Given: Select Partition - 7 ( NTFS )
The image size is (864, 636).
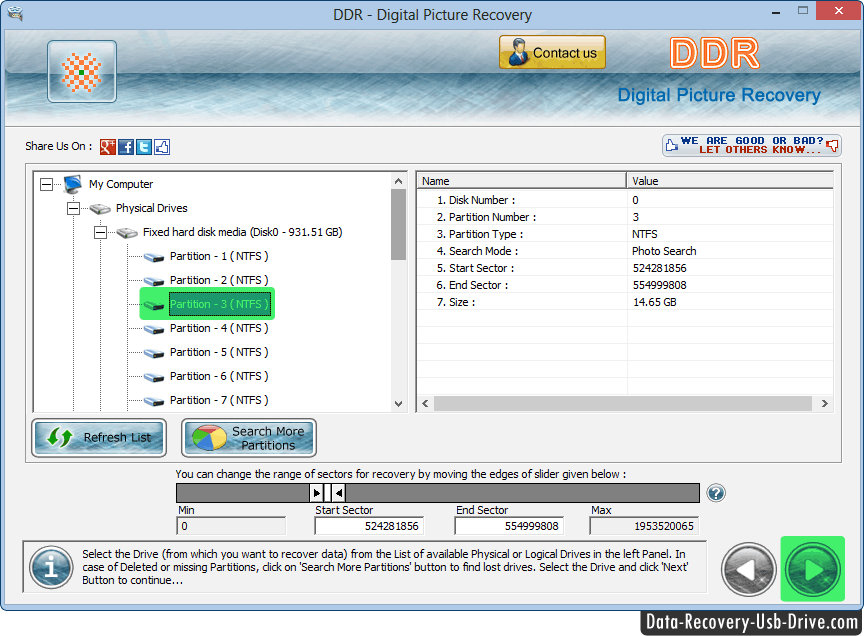Looking at the screenshot, I should tap(219, 400).
